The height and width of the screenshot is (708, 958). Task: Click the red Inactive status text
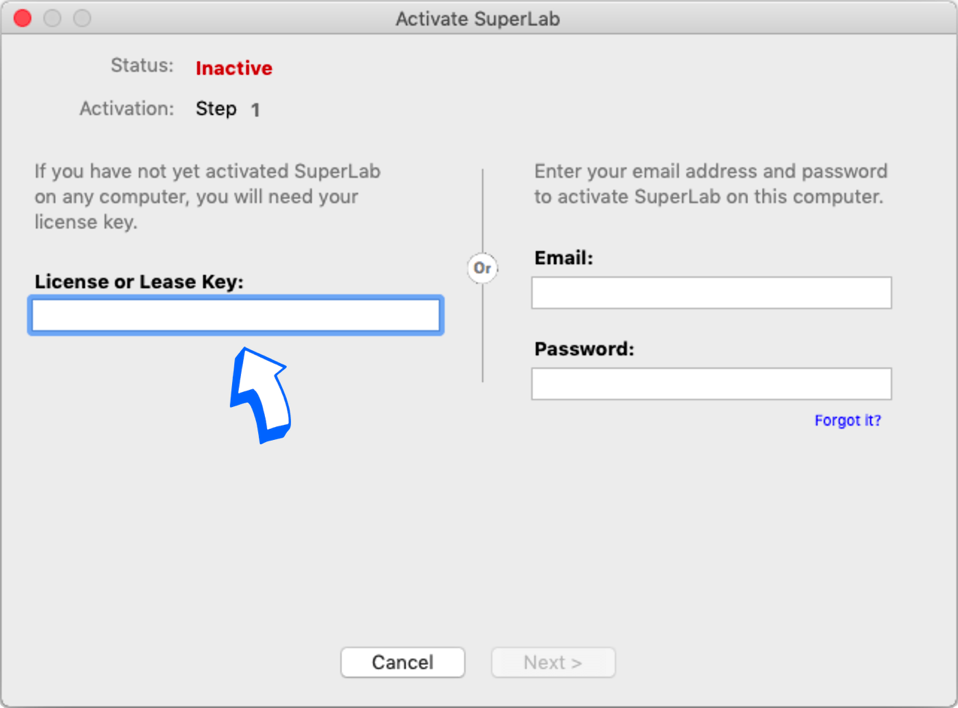[x=234, y=69]
